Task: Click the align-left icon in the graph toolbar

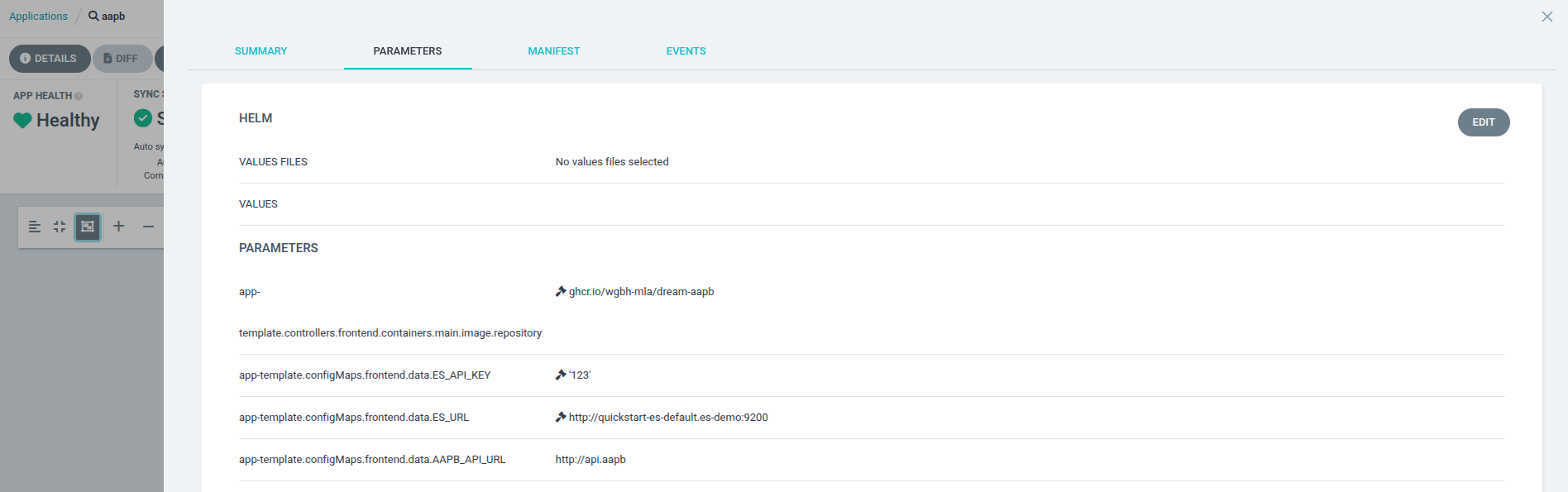Action: [x=35, y=227]
